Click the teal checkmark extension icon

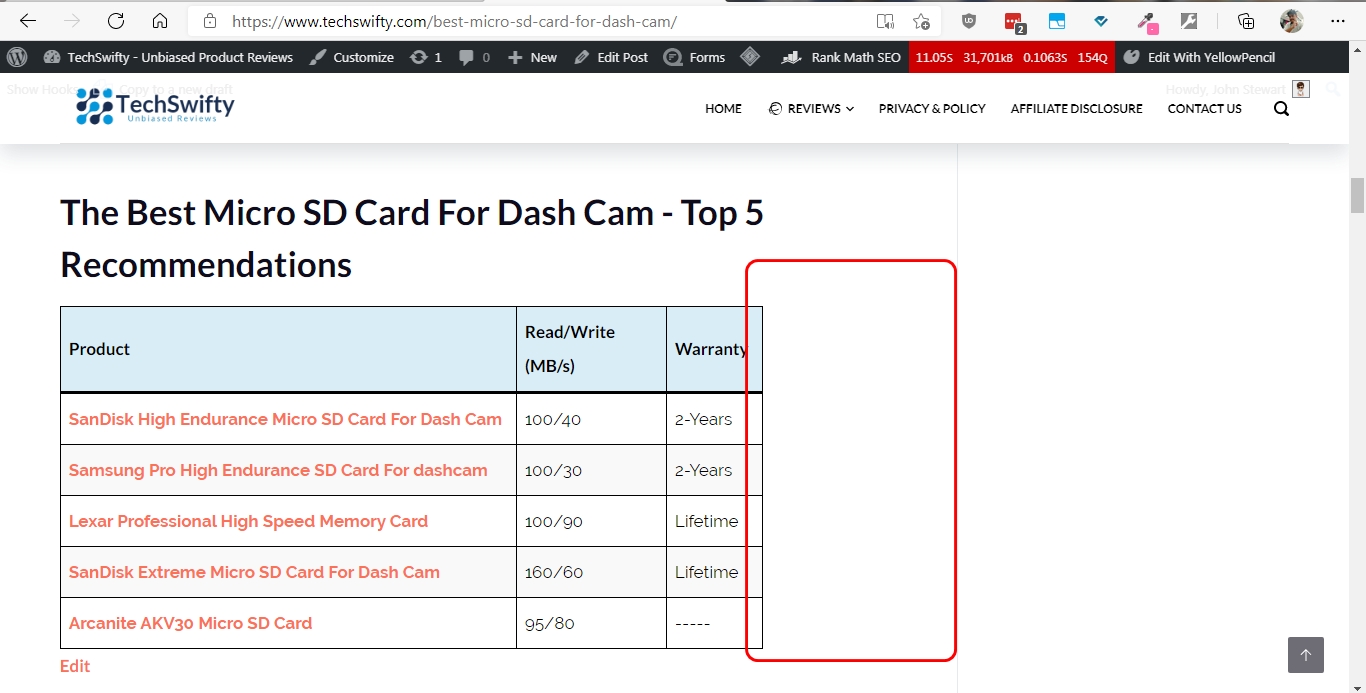tap(1101, 21)
